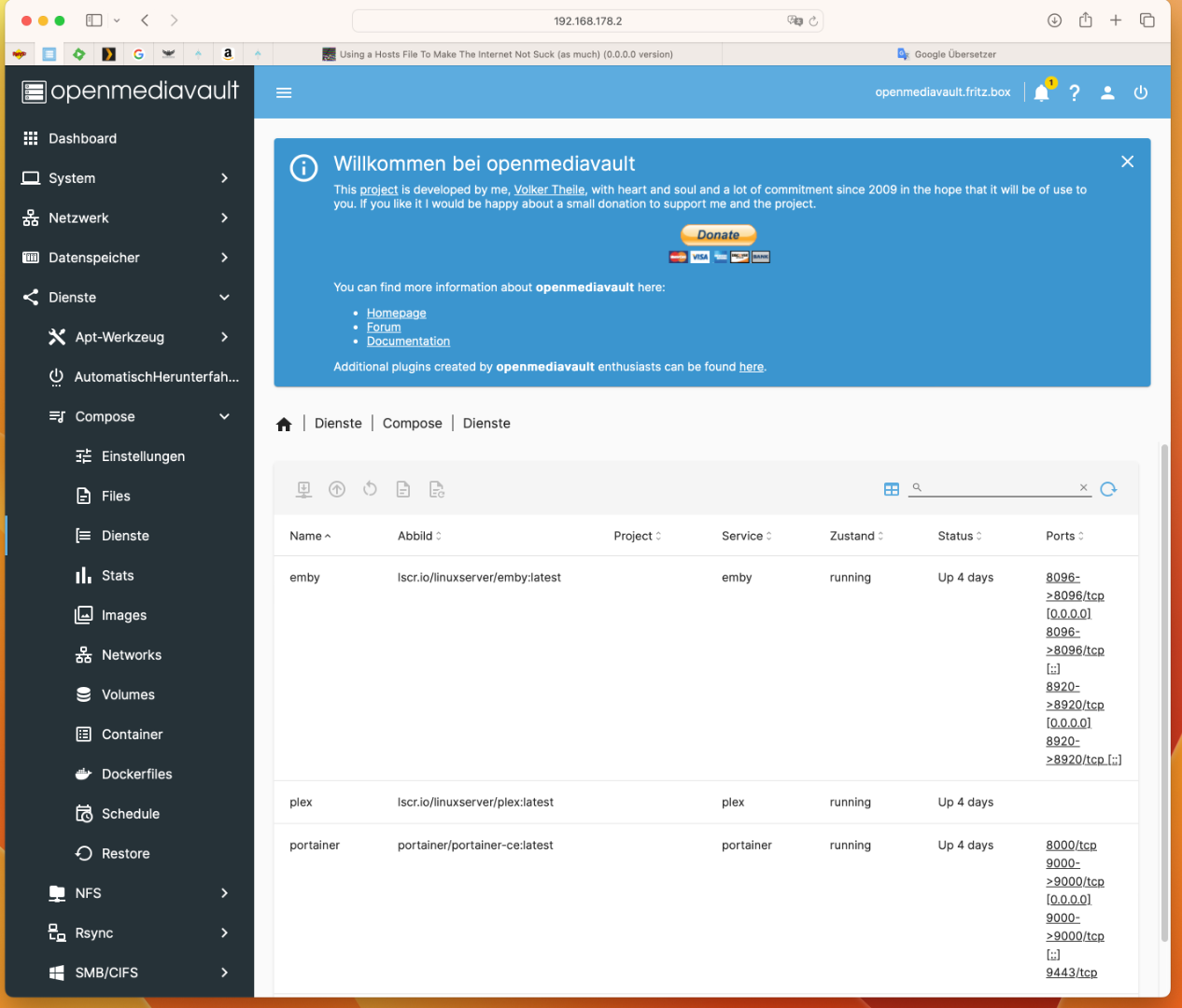Click the Donate button

719,234
